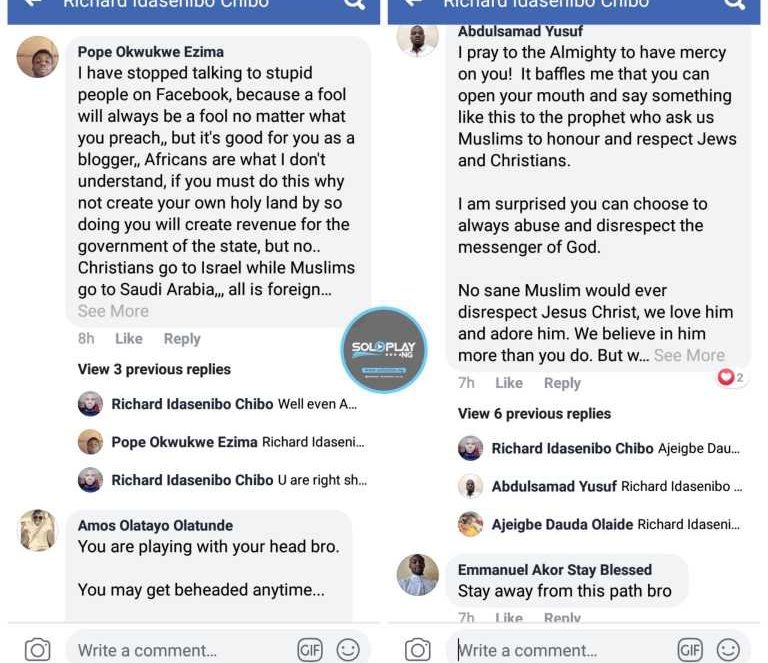
Task: Tap the search icon in the left header
Action: (354, 4)
